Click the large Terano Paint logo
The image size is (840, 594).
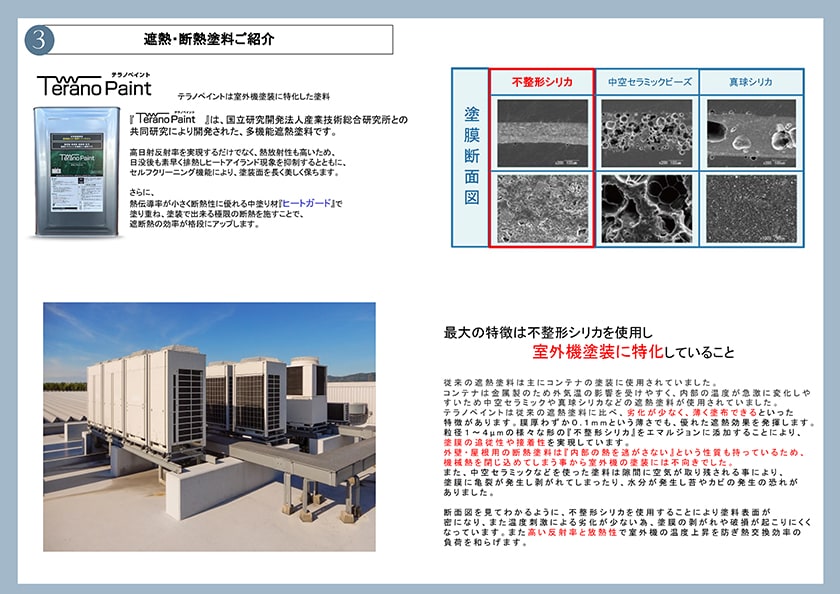94,85
